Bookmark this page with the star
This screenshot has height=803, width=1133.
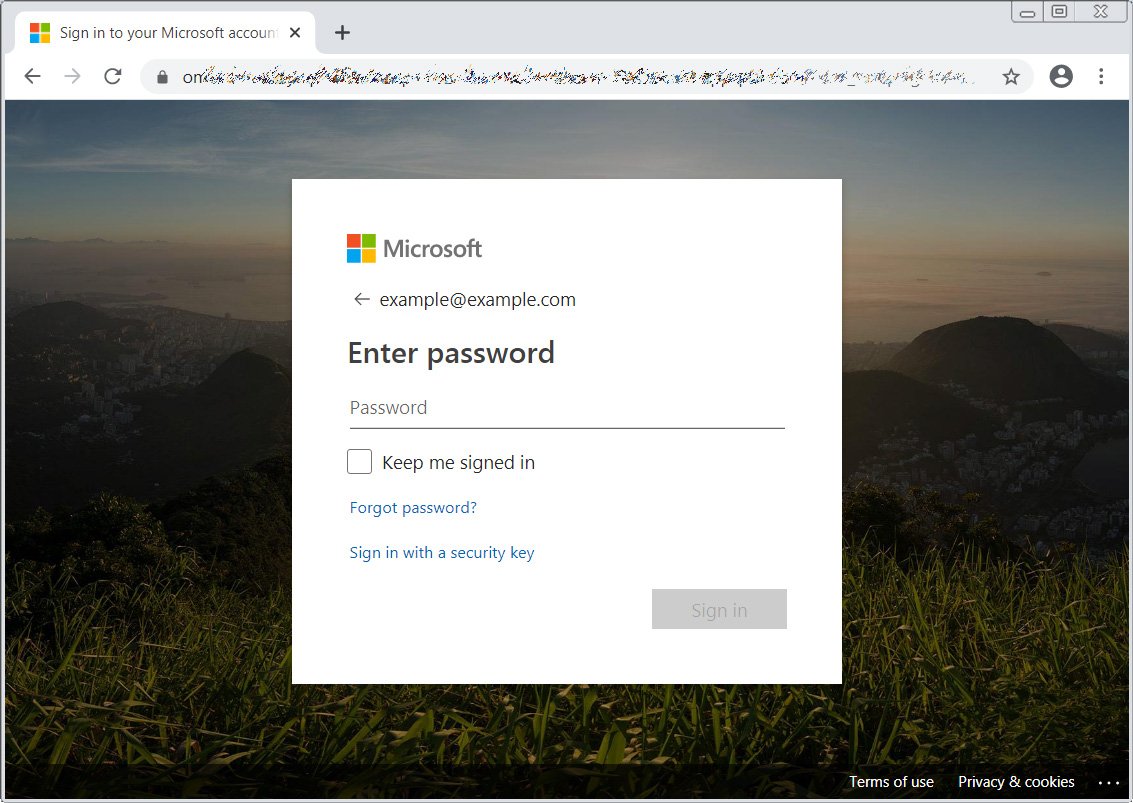coord(1011,77)
